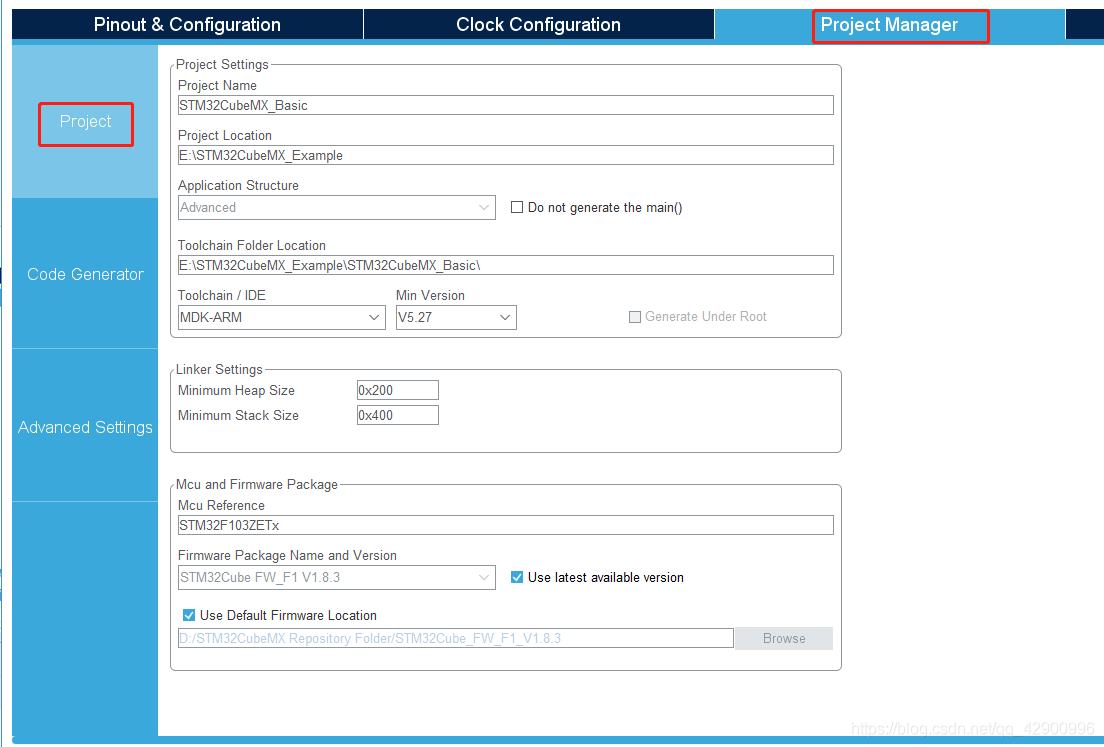1104x747 pixels.
Task: Click the Minimum Heap Size label
Action: [x=236, y=390]
